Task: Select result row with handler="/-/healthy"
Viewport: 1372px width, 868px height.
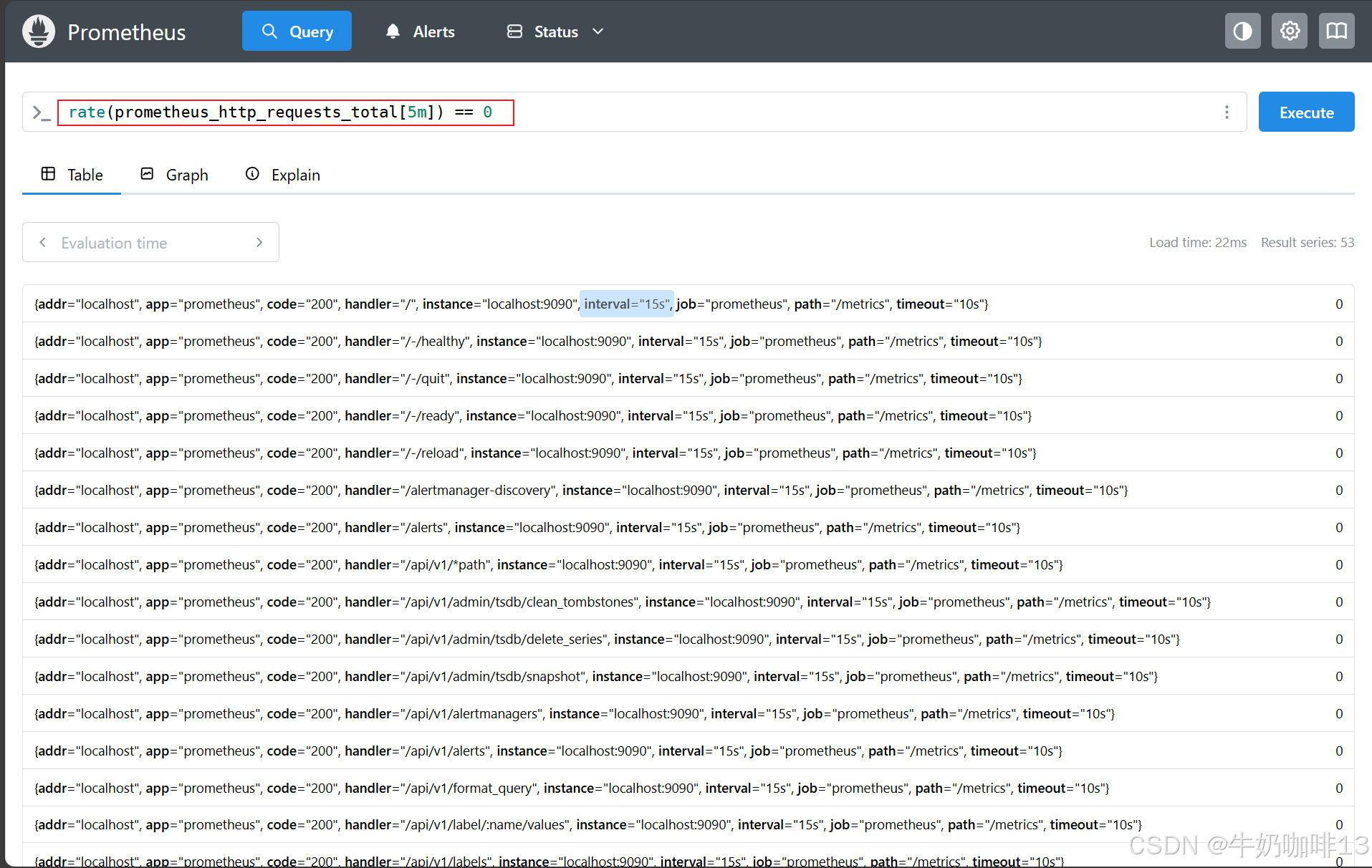Action: (688, 341)
